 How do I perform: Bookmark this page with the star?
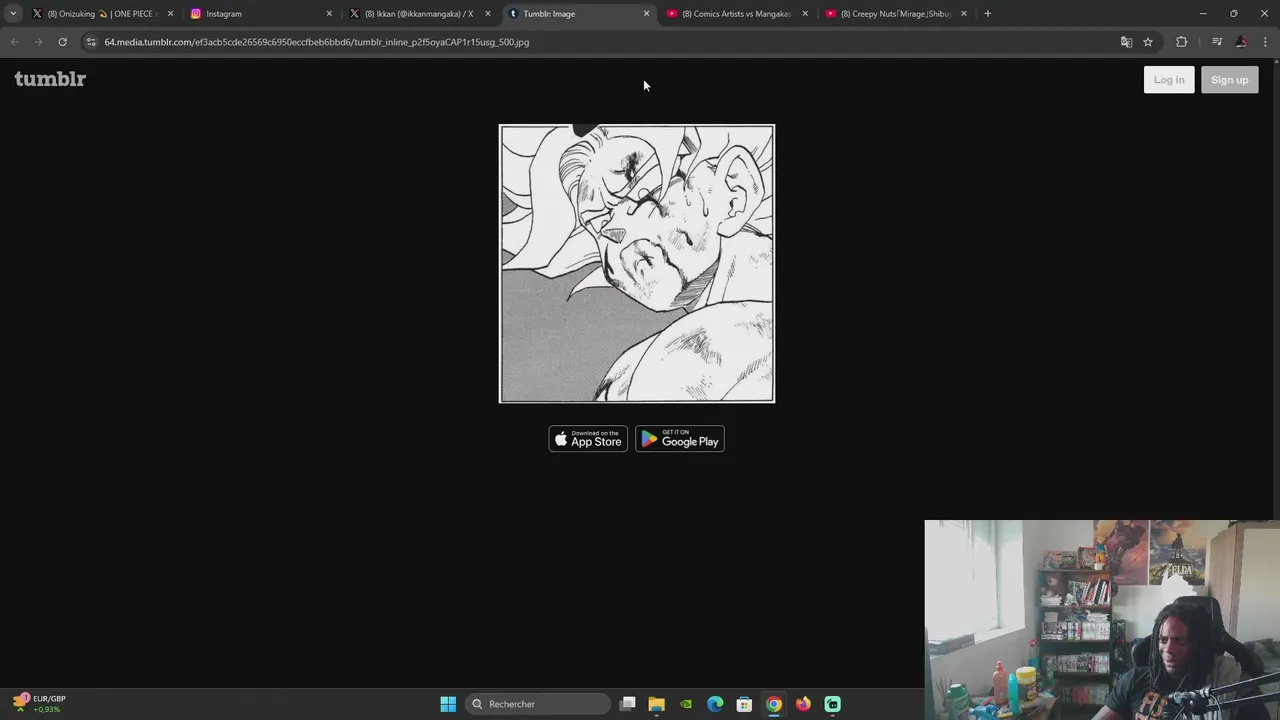tap(1148, 42)
